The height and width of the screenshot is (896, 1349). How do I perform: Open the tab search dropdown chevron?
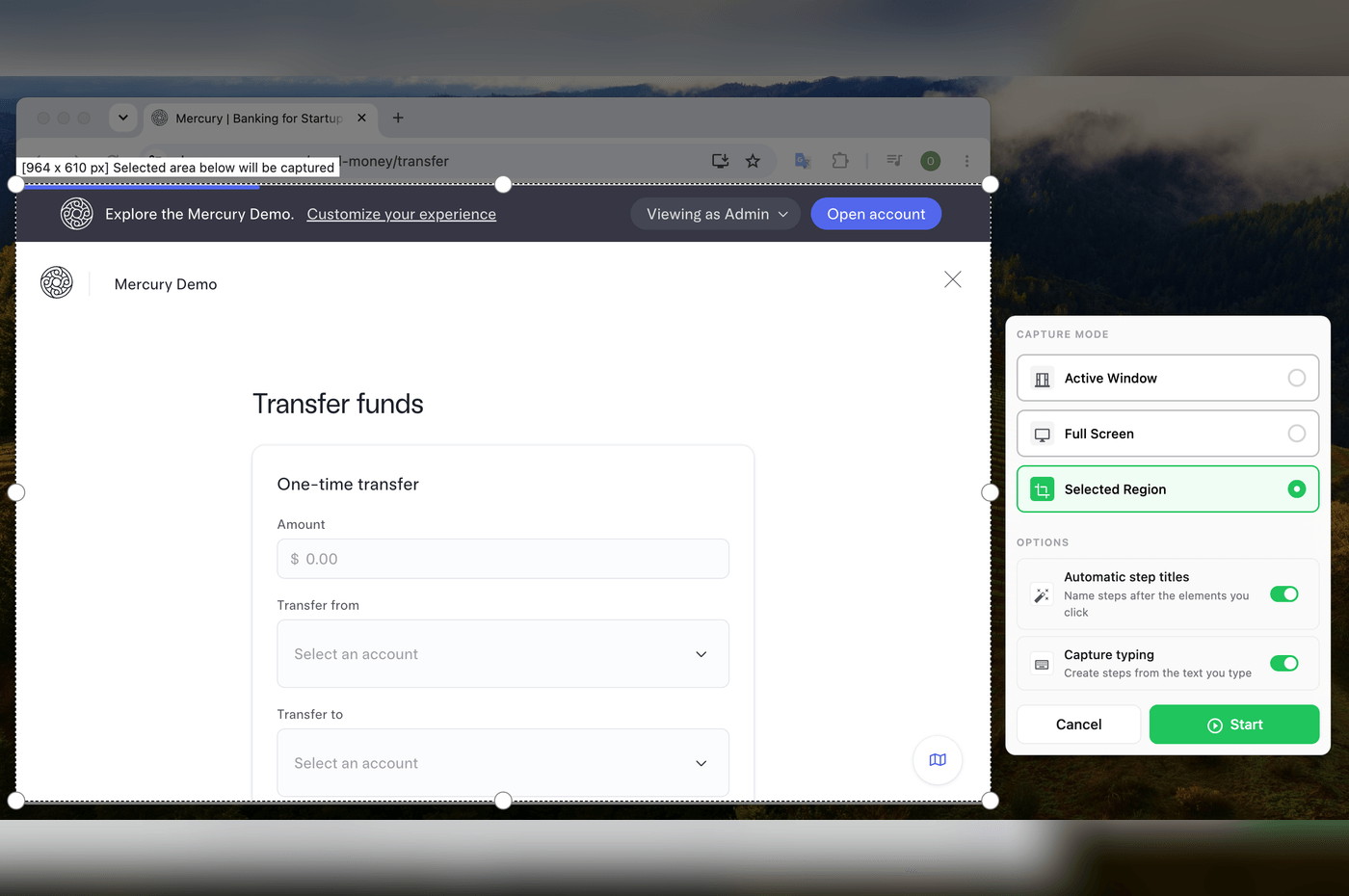[122, 118]
